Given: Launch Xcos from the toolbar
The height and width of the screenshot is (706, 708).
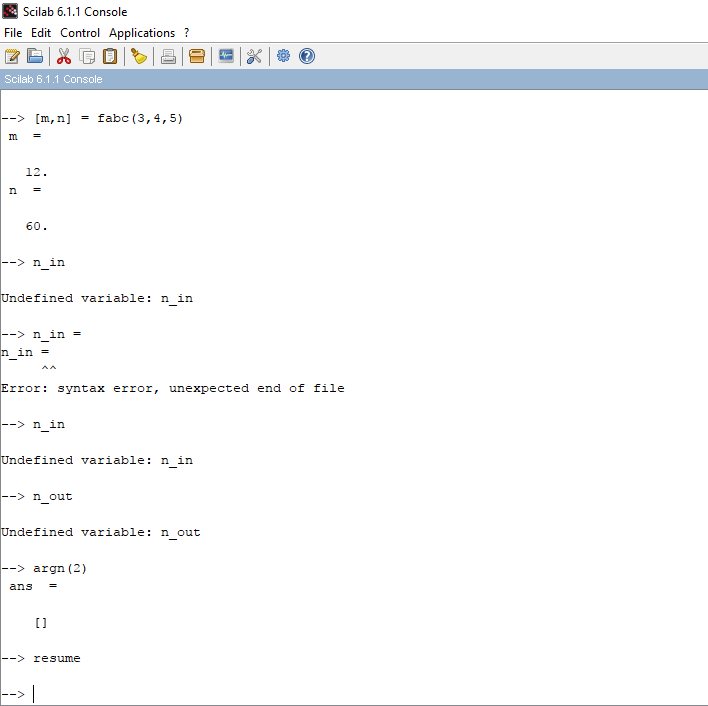Looking at the screenshot, I should (226, 56).
